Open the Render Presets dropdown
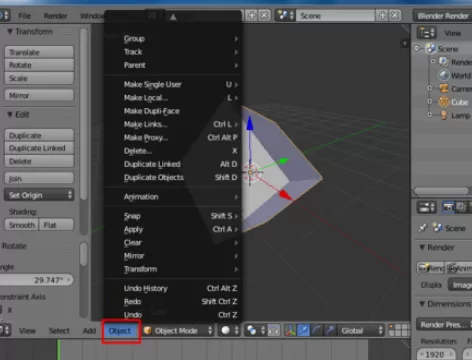Screen dimensions: 472x360 (x=444, y=324)
